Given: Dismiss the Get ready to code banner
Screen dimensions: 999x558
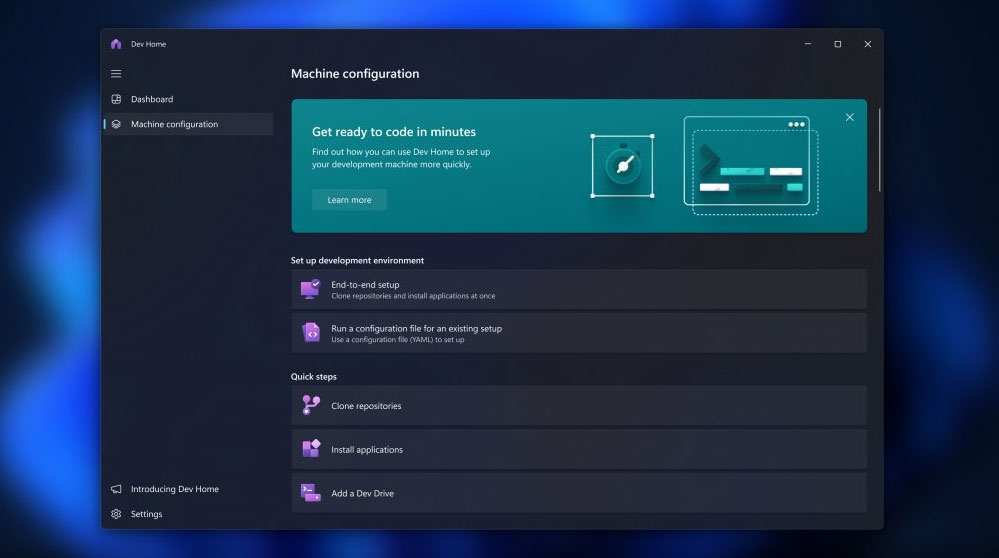Looking at the screenshot, I should (849, 117).
